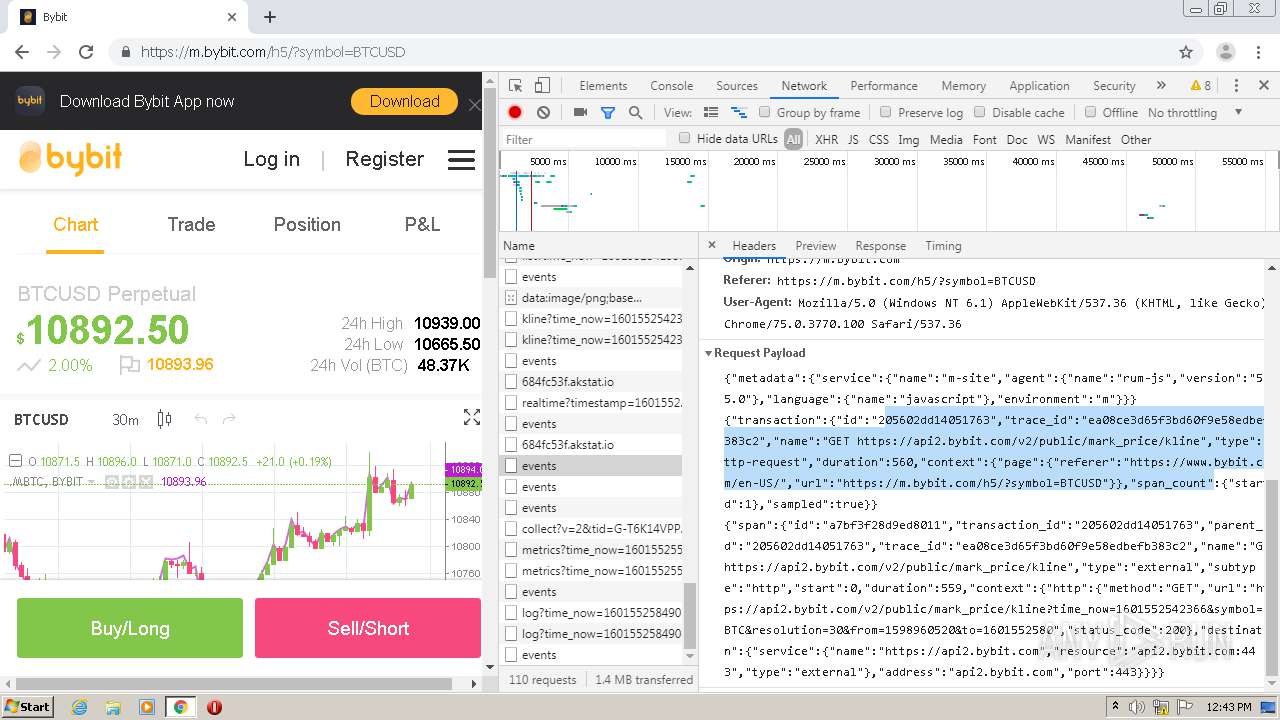Image resolution: width=1280 pixels, height=720 pixels.
Task: Collapse the Request Payload section
Action: (709, 353)
